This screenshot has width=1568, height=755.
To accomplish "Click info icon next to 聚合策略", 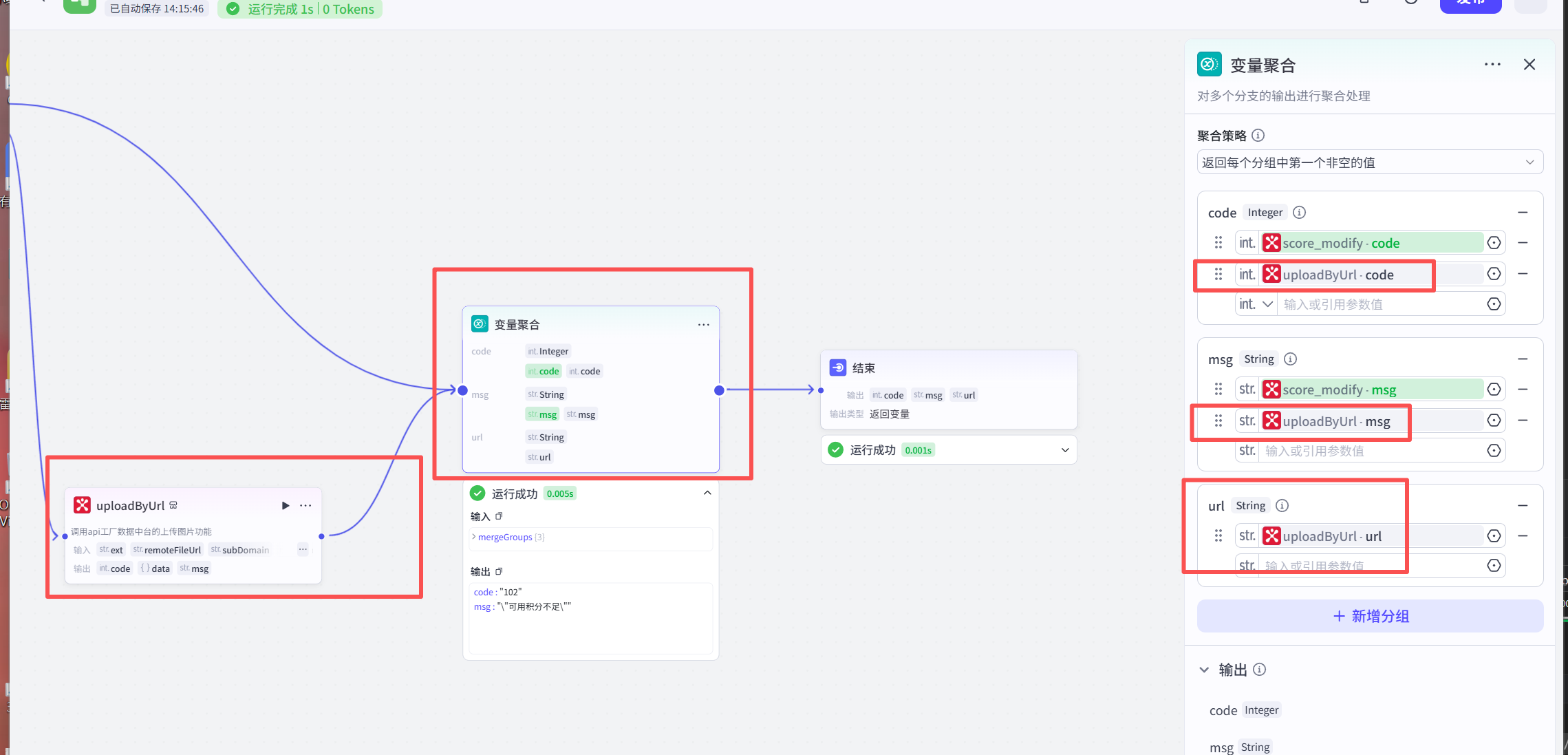I will coord(1258,136).
